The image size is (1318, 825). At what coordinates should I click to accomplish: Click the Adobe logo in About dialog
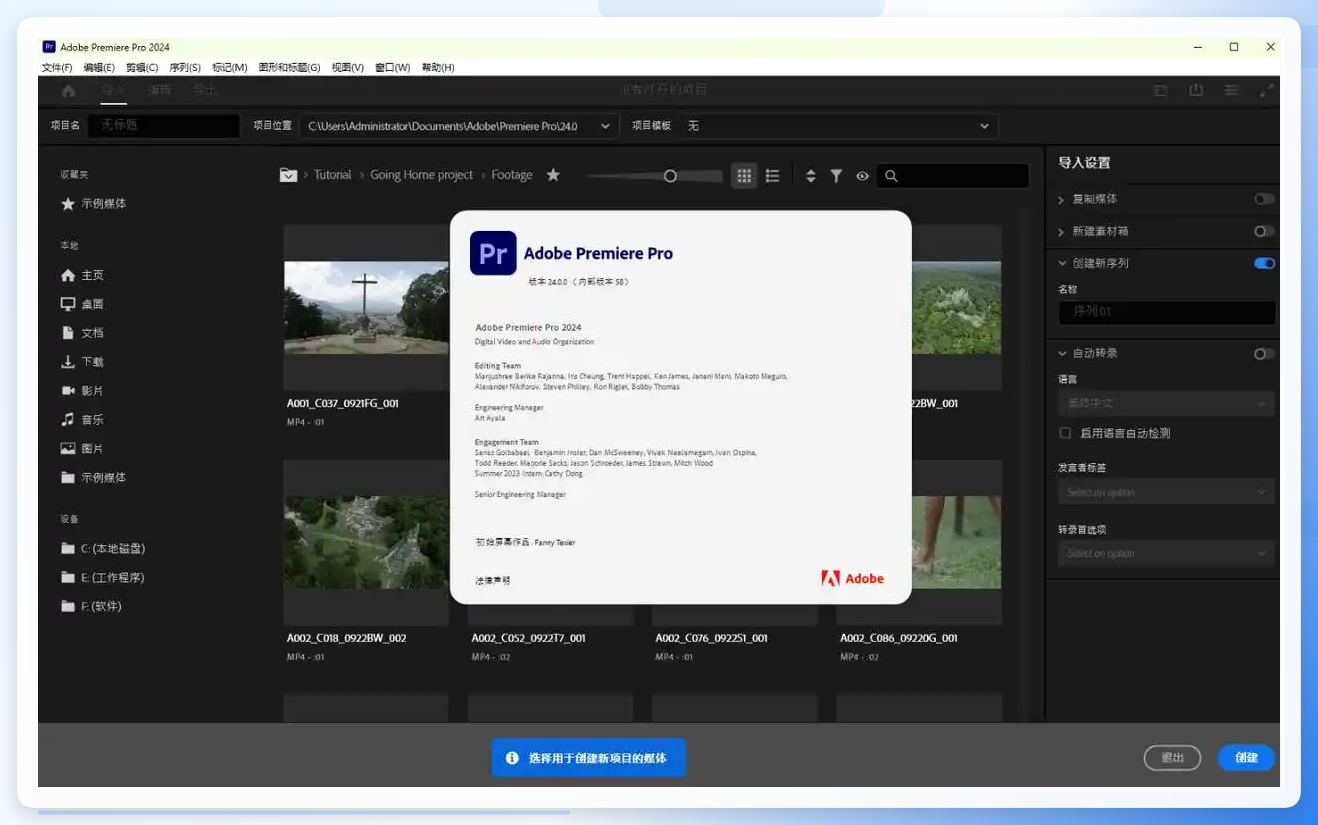(x=852, y=578)
